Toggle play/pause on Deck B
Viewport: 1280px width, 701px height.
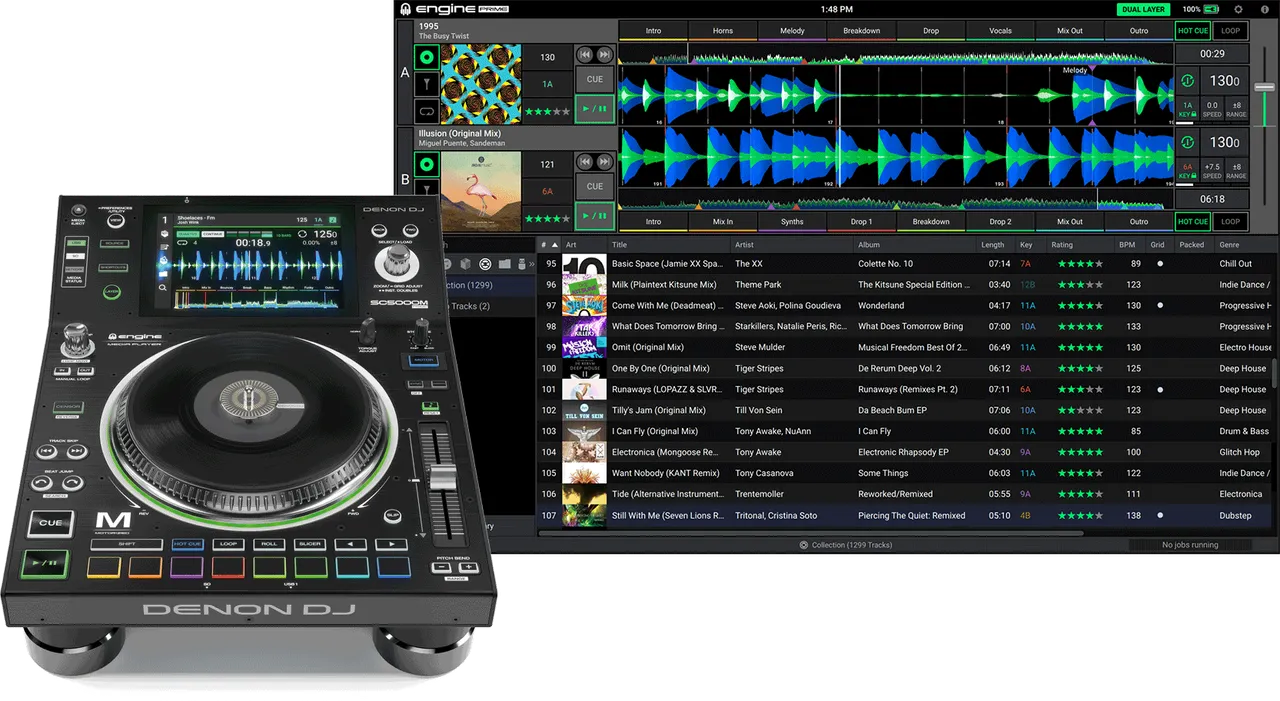594,215
